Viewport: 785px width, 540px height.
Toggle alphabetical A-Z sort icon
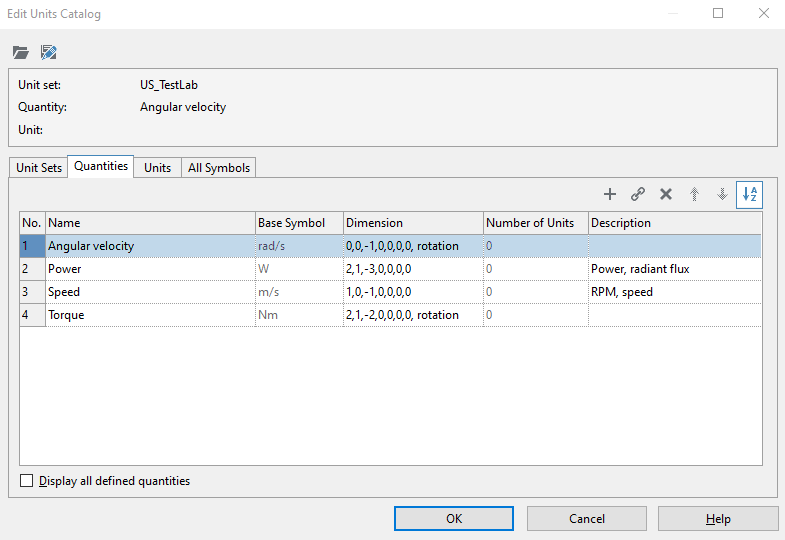749,195
